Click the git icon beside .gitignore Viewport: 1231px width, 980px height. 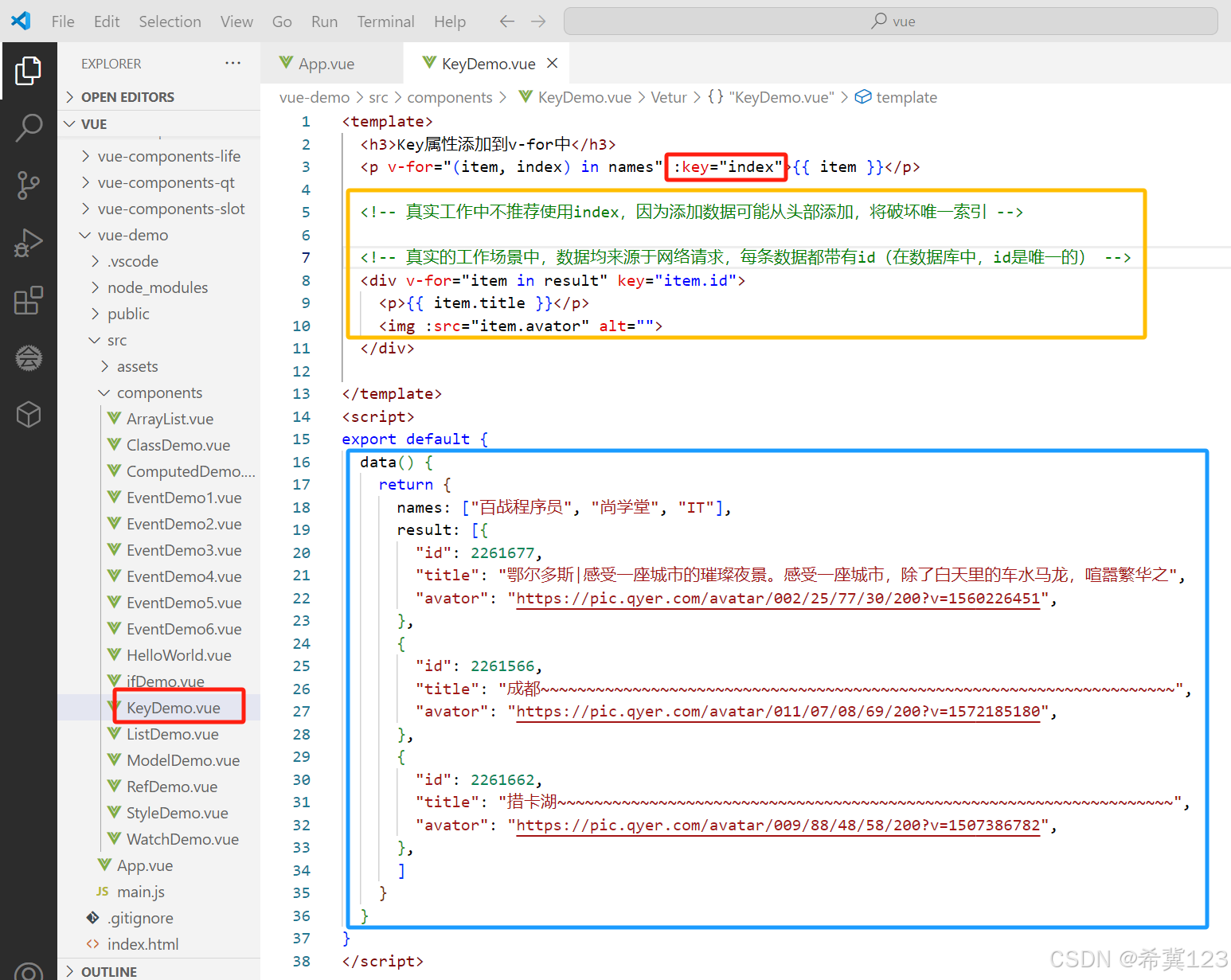(x=93, y=917)
